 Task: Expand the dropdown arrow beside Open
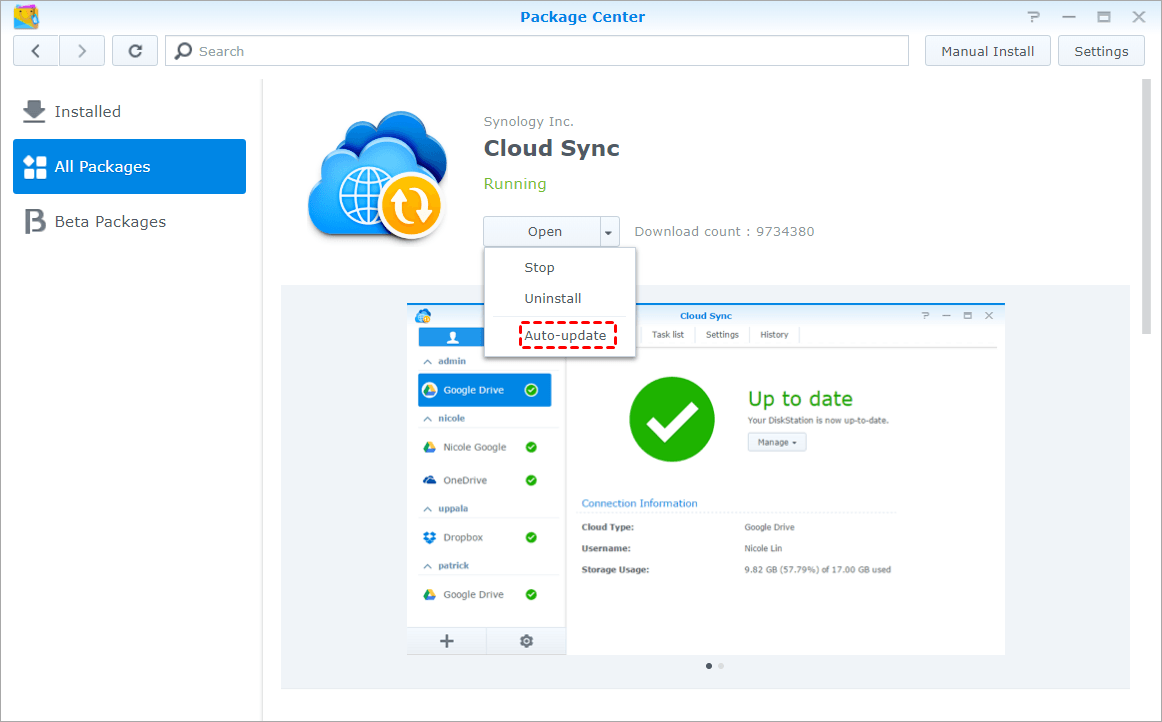click(x=608, y=232)
